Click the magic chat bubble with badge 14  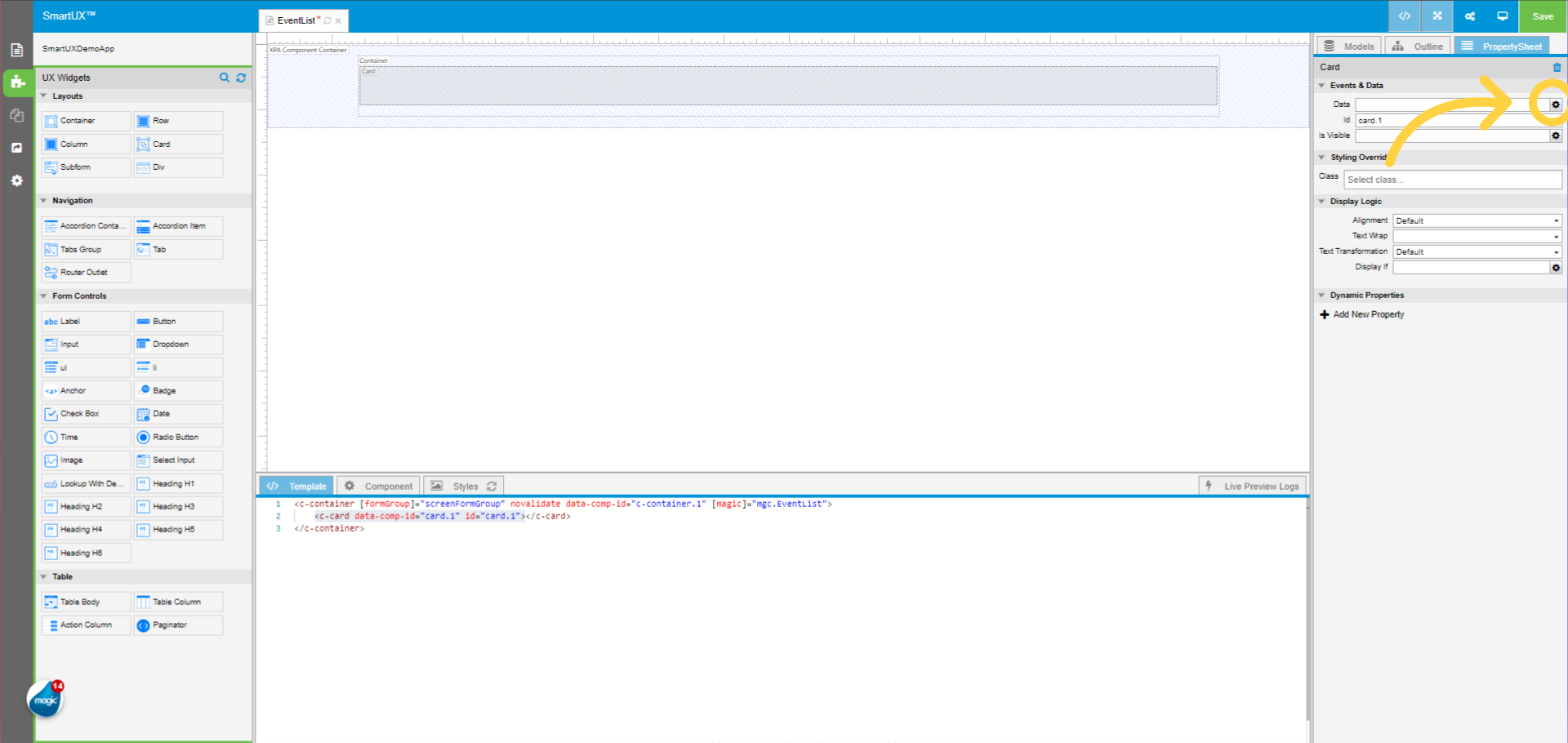(45, 700)
